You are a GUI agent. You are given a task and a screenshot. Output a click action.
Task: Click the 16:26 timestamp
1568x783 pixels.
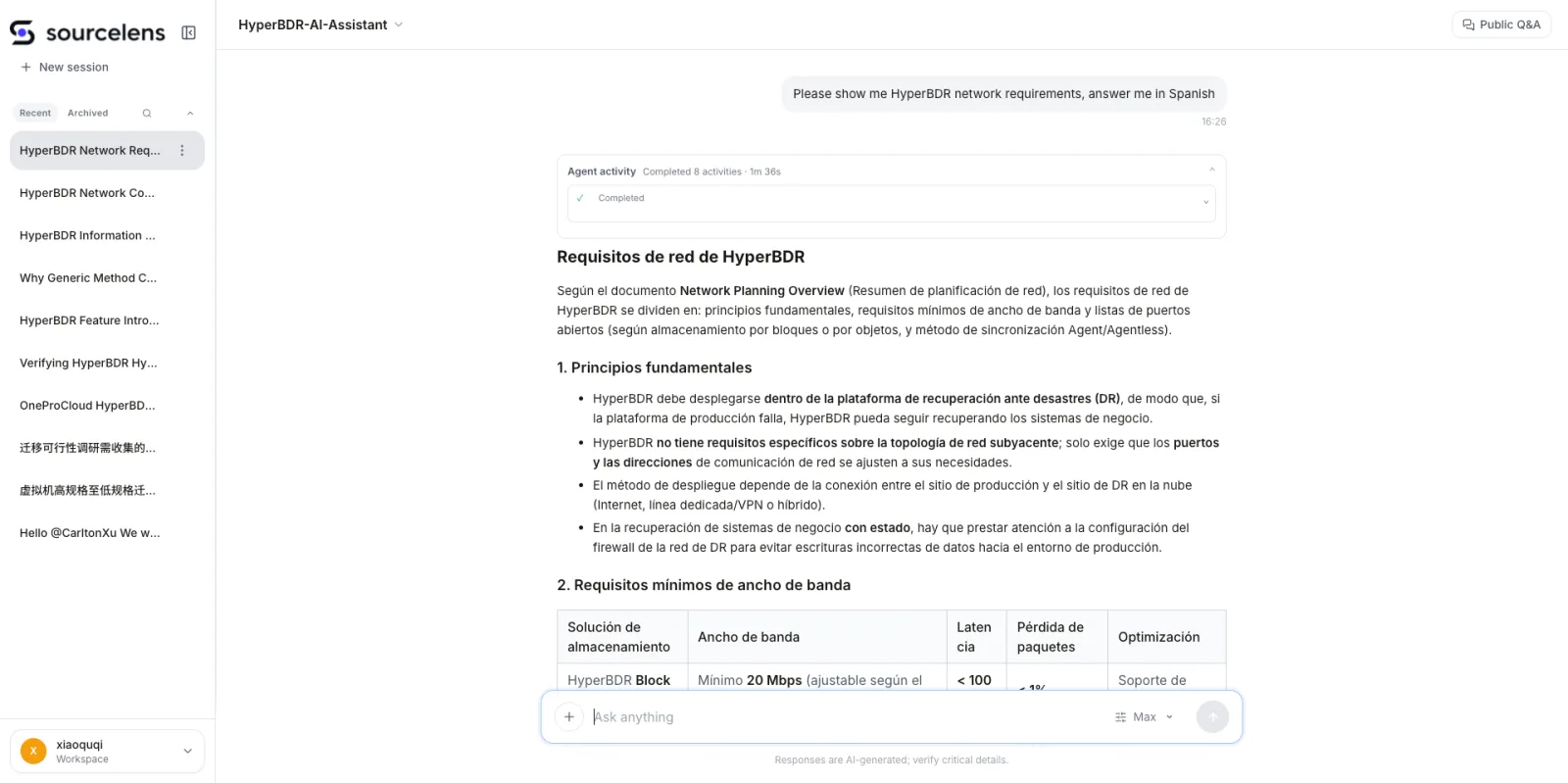click(x=1213, y=122)
